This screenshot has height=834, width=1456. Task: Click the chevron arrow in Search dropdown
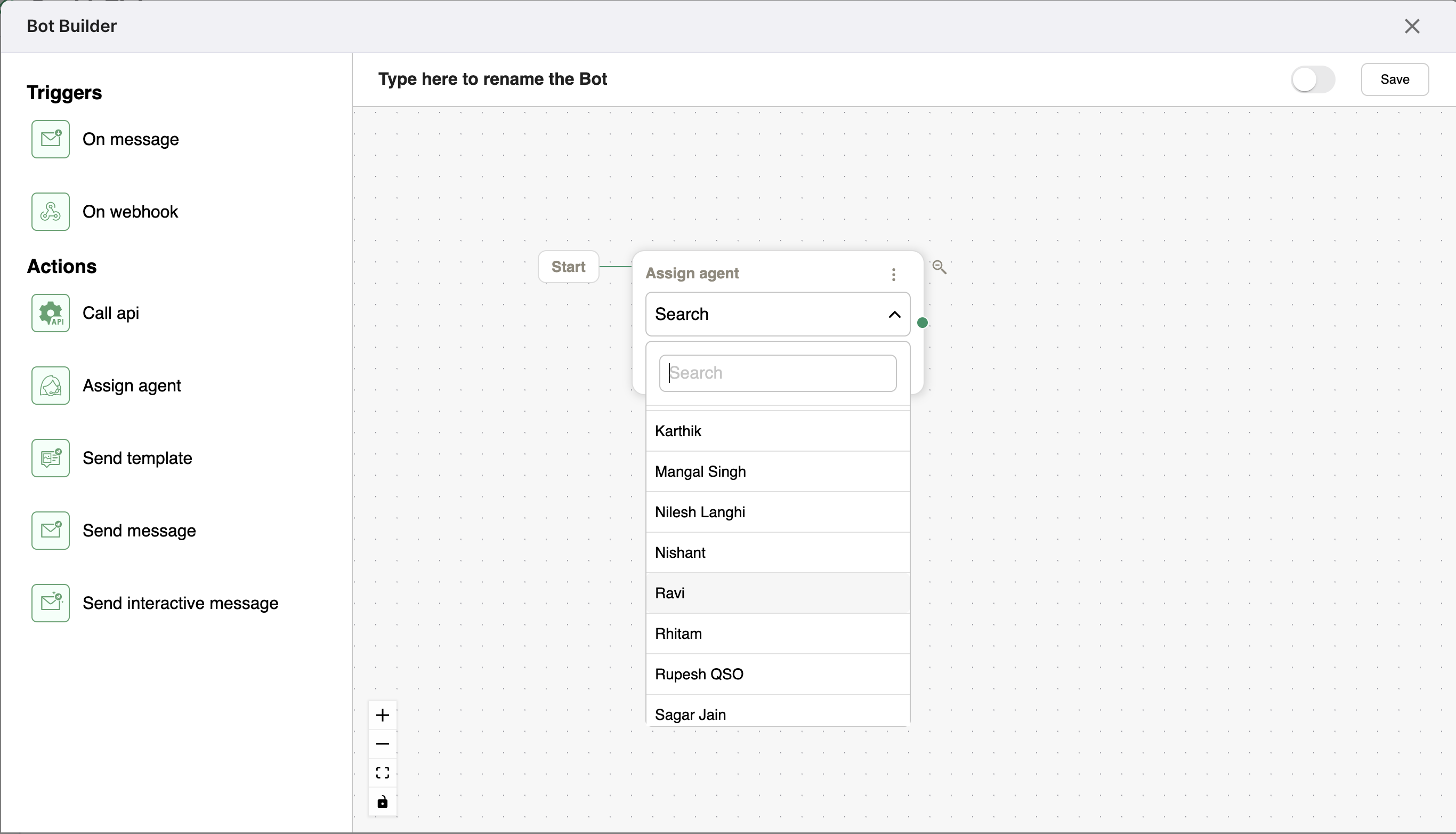pyautogui.click(x=894, y=314)
